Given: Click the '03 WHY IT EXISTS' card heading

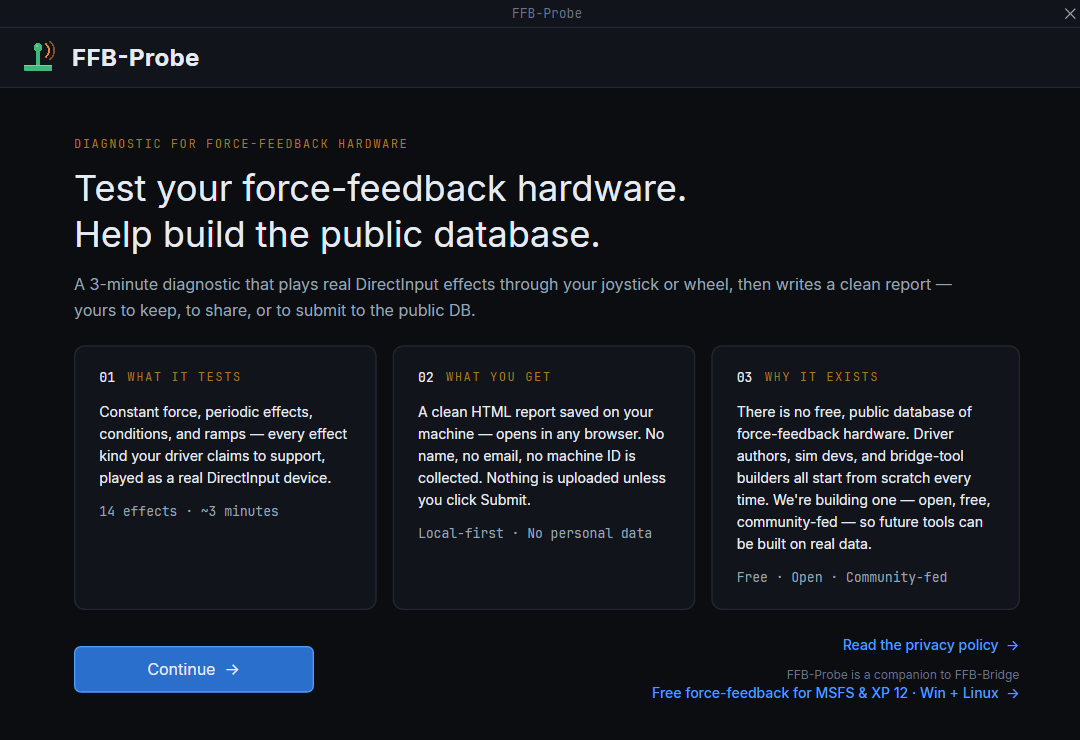Looking at the screenshot, I should click(x=807, y=377).
